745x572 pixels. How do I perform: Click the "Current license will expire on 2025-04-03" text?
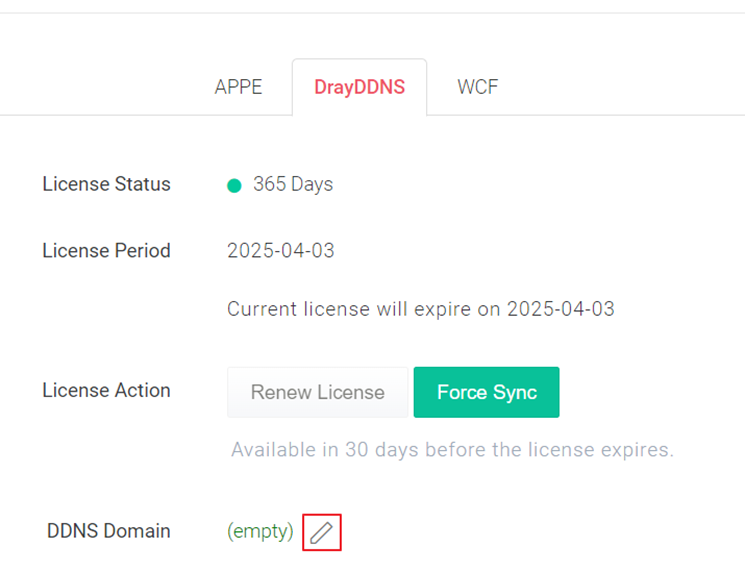pyautogui.click(x=421, y=309)
